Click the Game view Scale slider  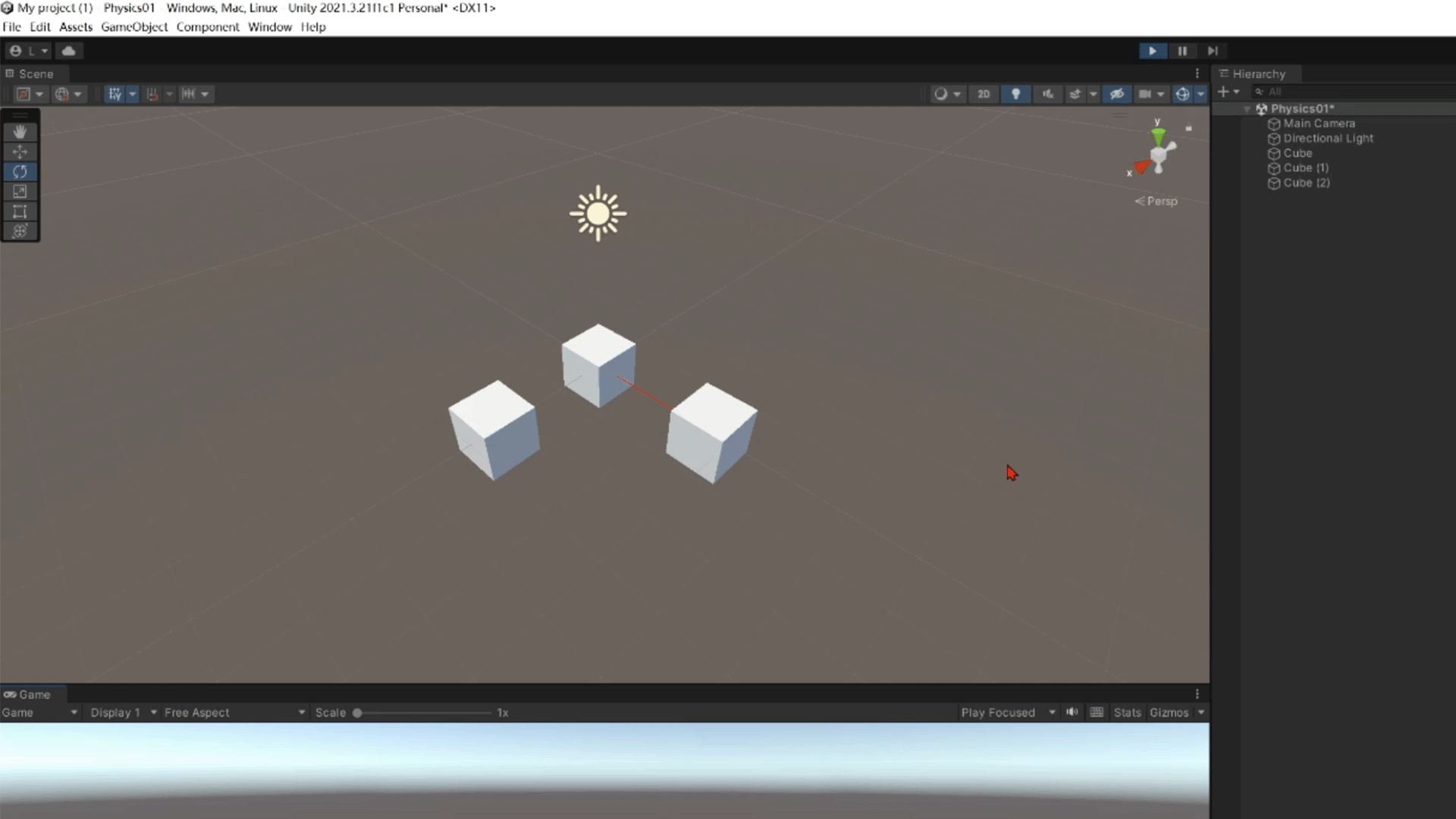423,713
